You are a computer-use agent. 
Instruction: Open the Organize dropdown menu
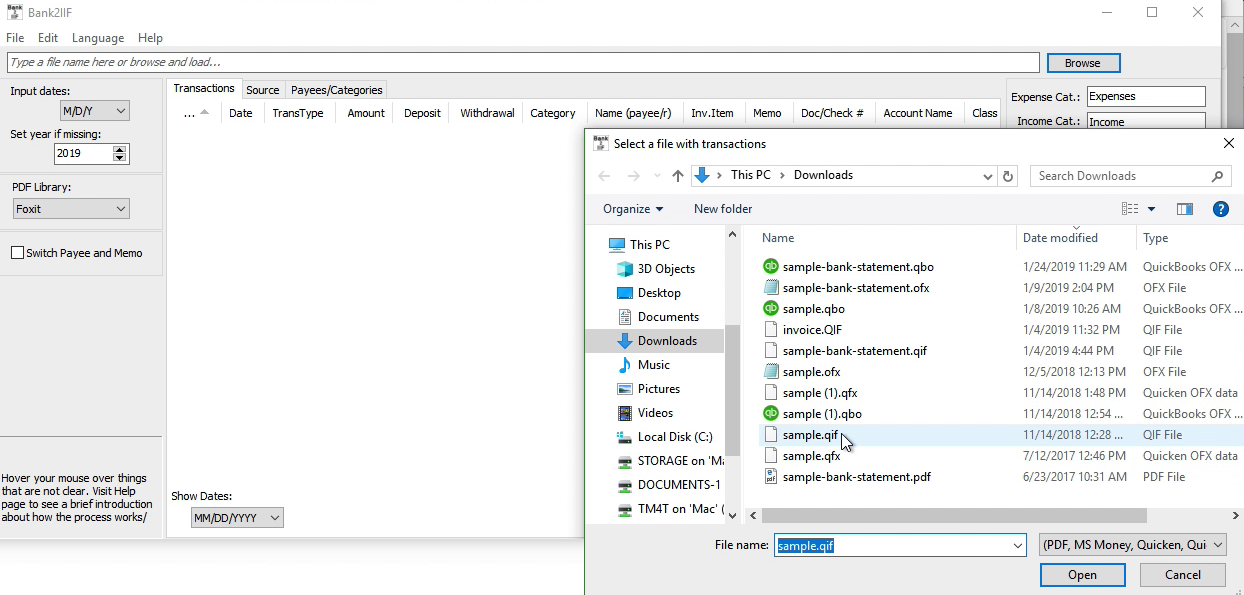633,209
